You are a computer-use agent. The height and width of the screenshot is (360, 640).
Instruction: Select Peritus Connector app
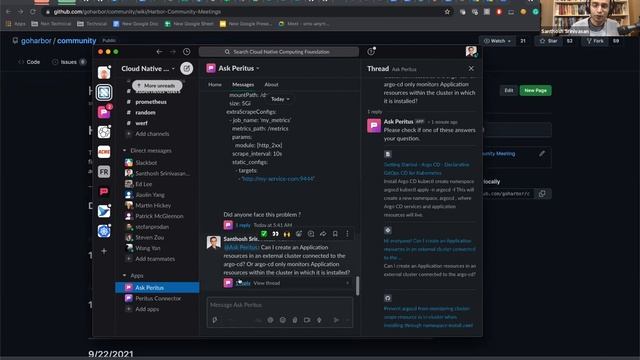pyautogui.click(x=157, y=298)
